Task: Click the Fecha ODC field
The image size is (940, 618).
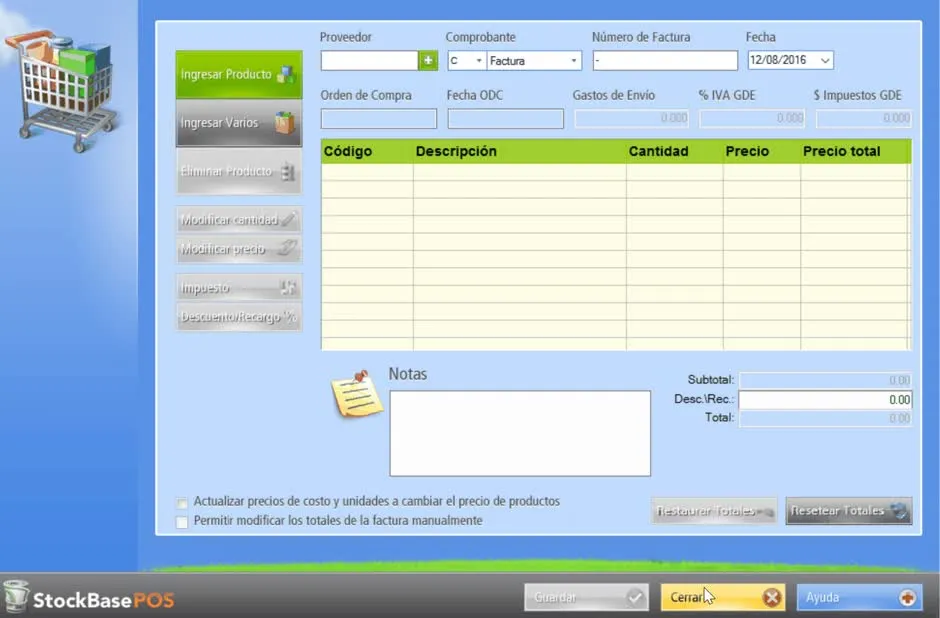Action: pyautogui.click(x=505, y=119)
